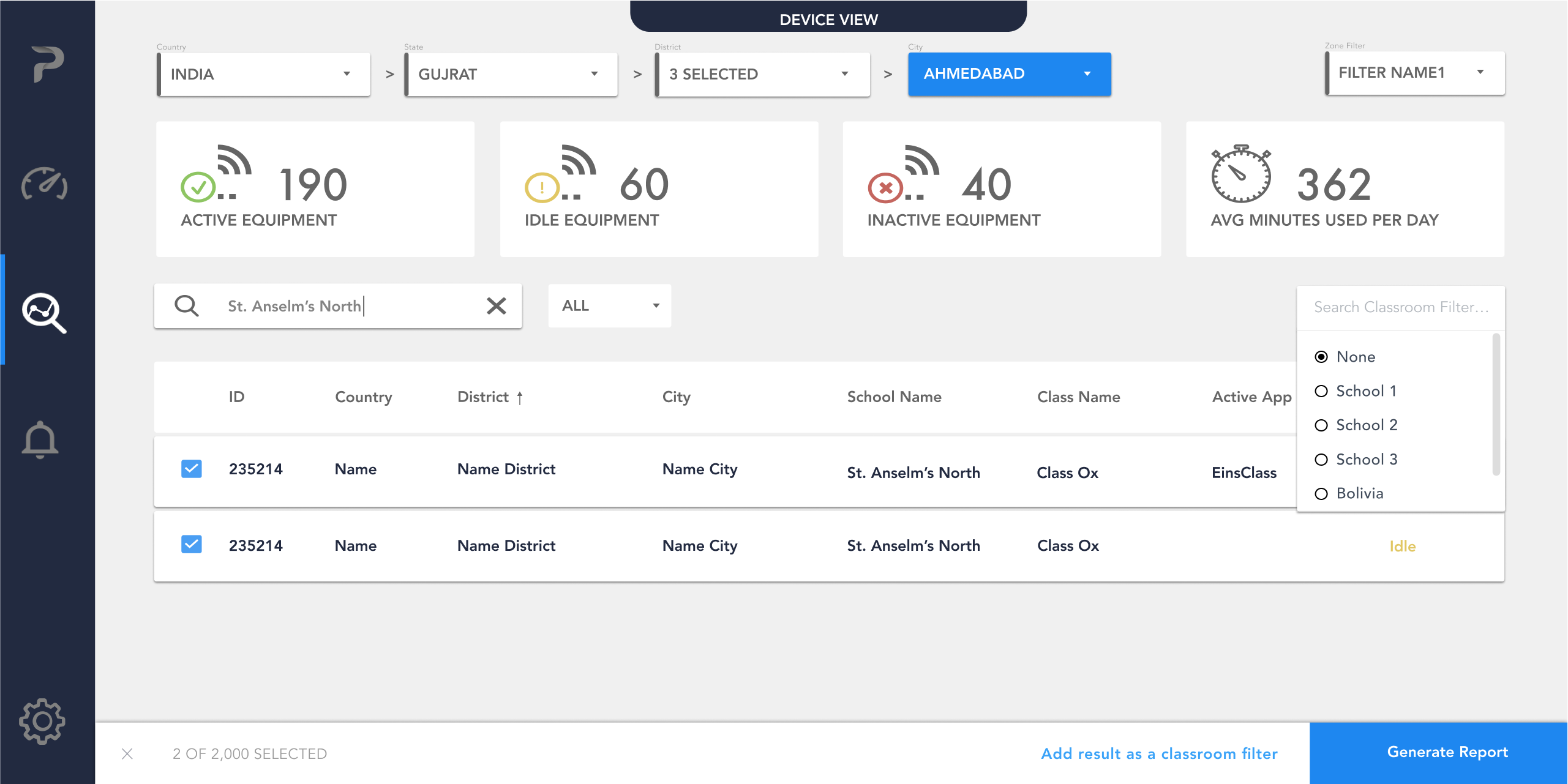This screenshot has height=784, width=1568.
Task: Click the P logo at top-left
Action: (47, 64)
